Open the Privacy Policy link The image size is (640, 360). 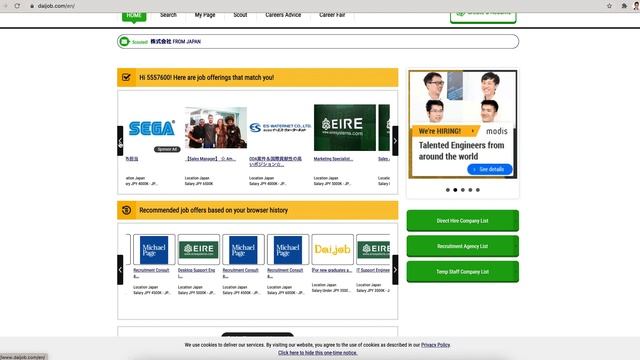tap(435, 345)
